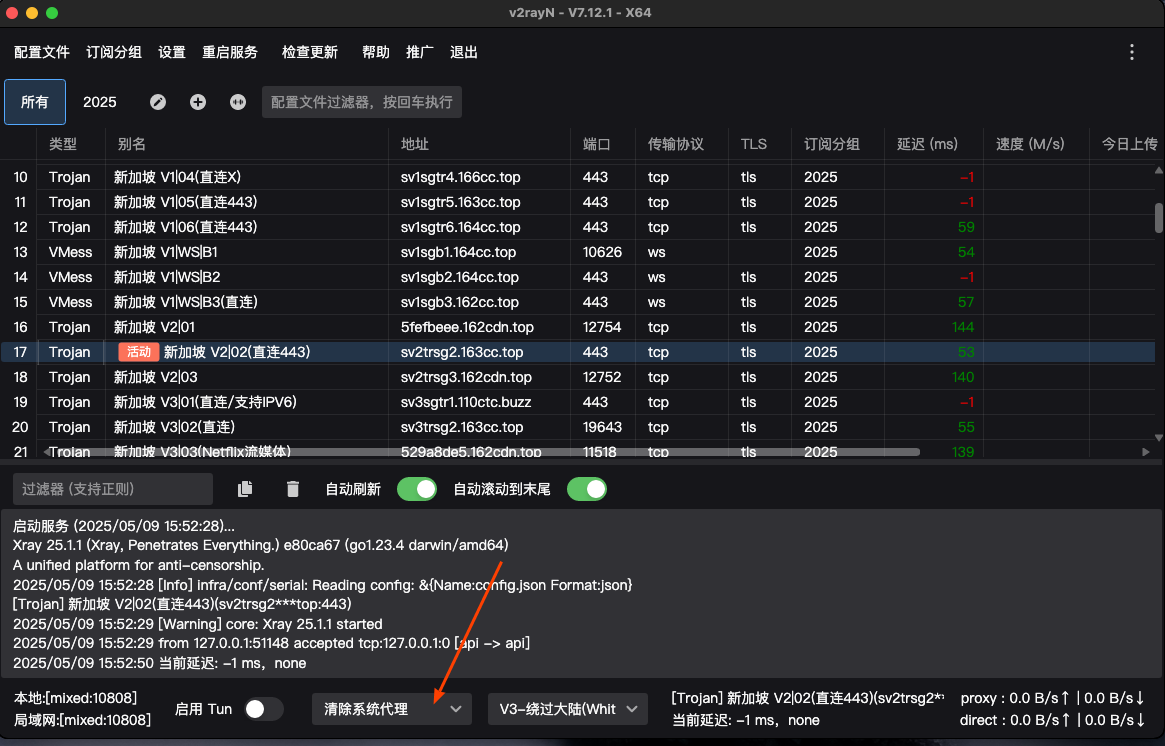This screenshot has height=746, width=1165.
Task: Click address 5fefbeee.162cdn.top
Action: 467,327
